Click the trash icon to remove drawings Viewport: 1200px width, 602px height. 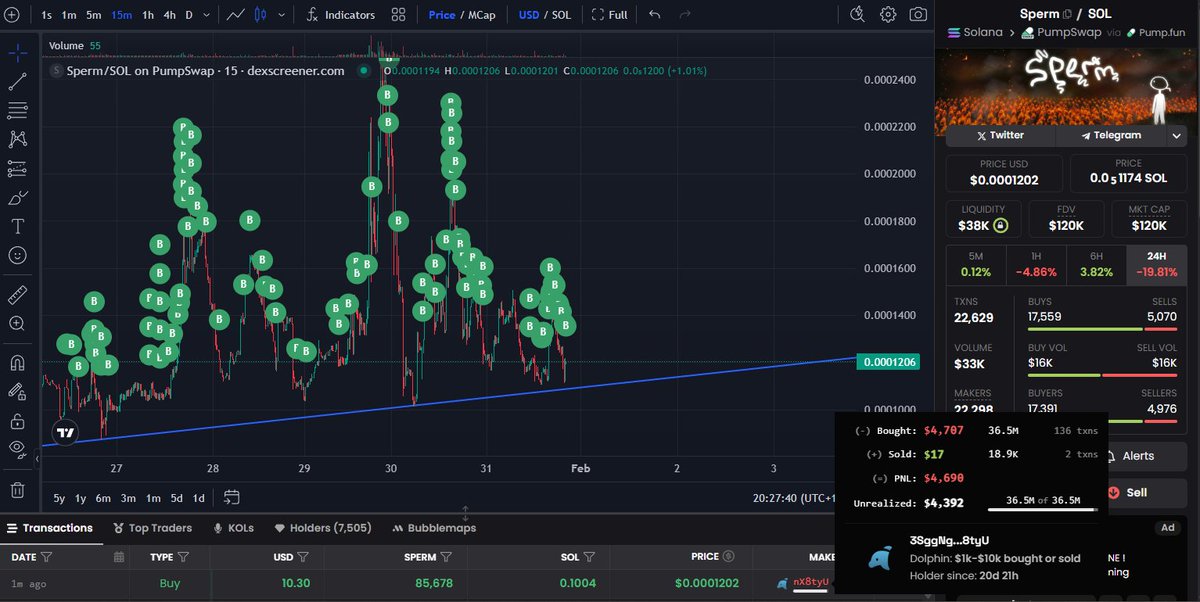click(x=17, y=490)
